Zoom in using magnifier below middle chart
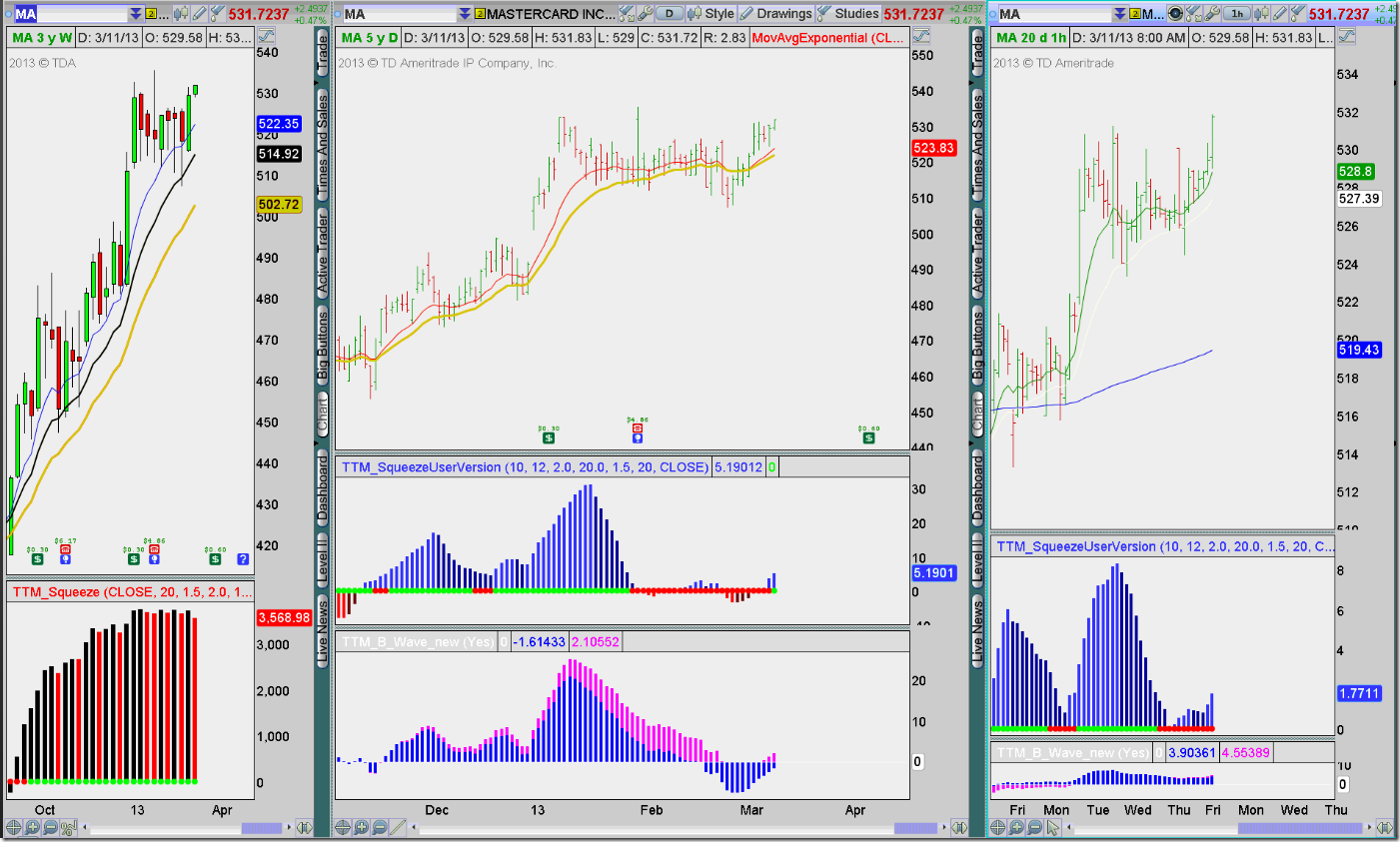The height and width of the screenshot is (842, 1400). coord(361,828)
